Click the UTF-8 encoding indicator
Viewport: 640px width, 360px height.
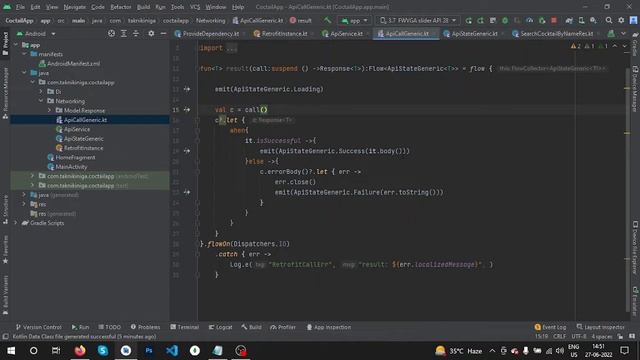[579, 336]
